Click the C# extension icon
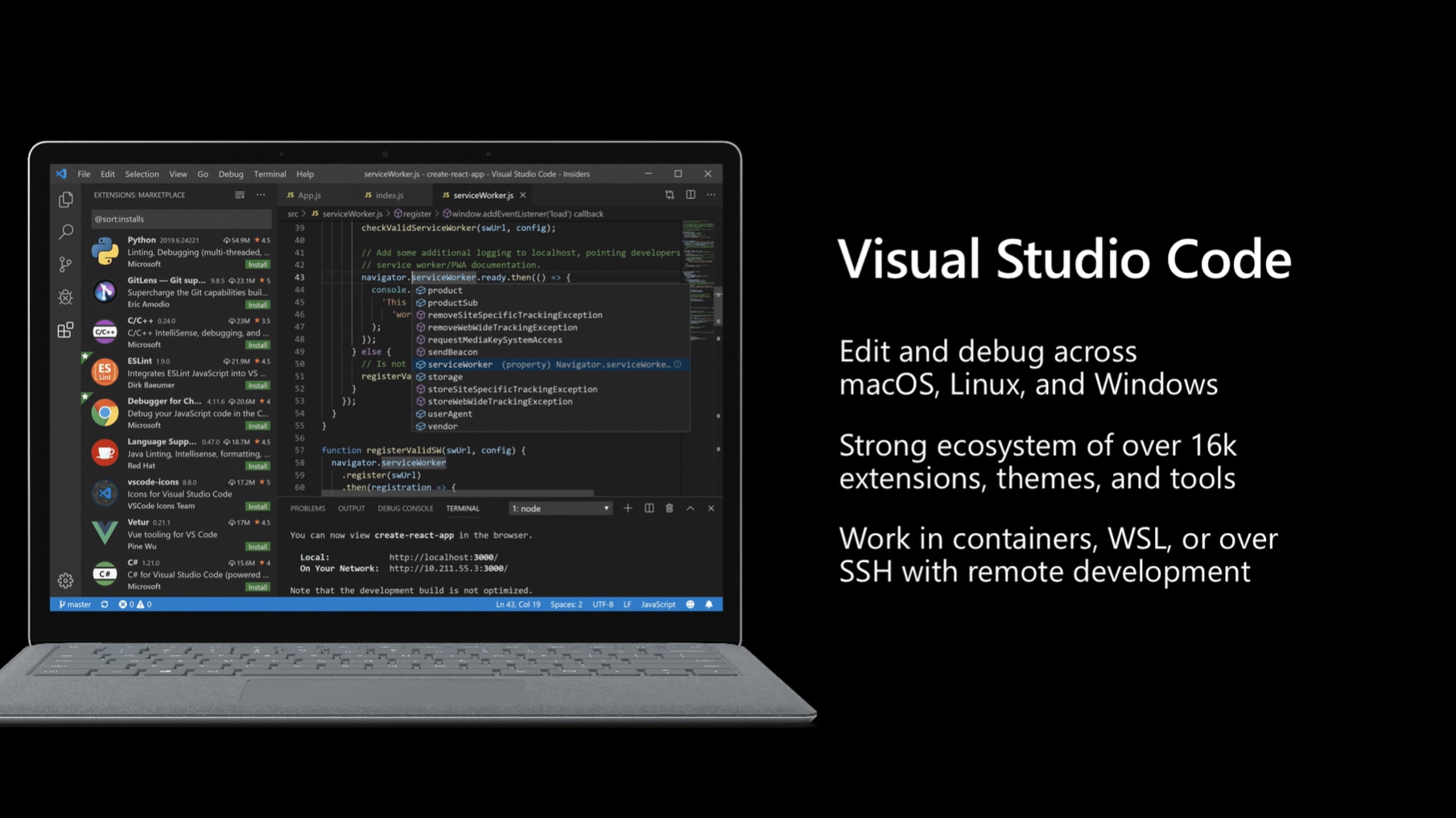The width and height of the screenshot is (1456, 818). tap(105, 573)
